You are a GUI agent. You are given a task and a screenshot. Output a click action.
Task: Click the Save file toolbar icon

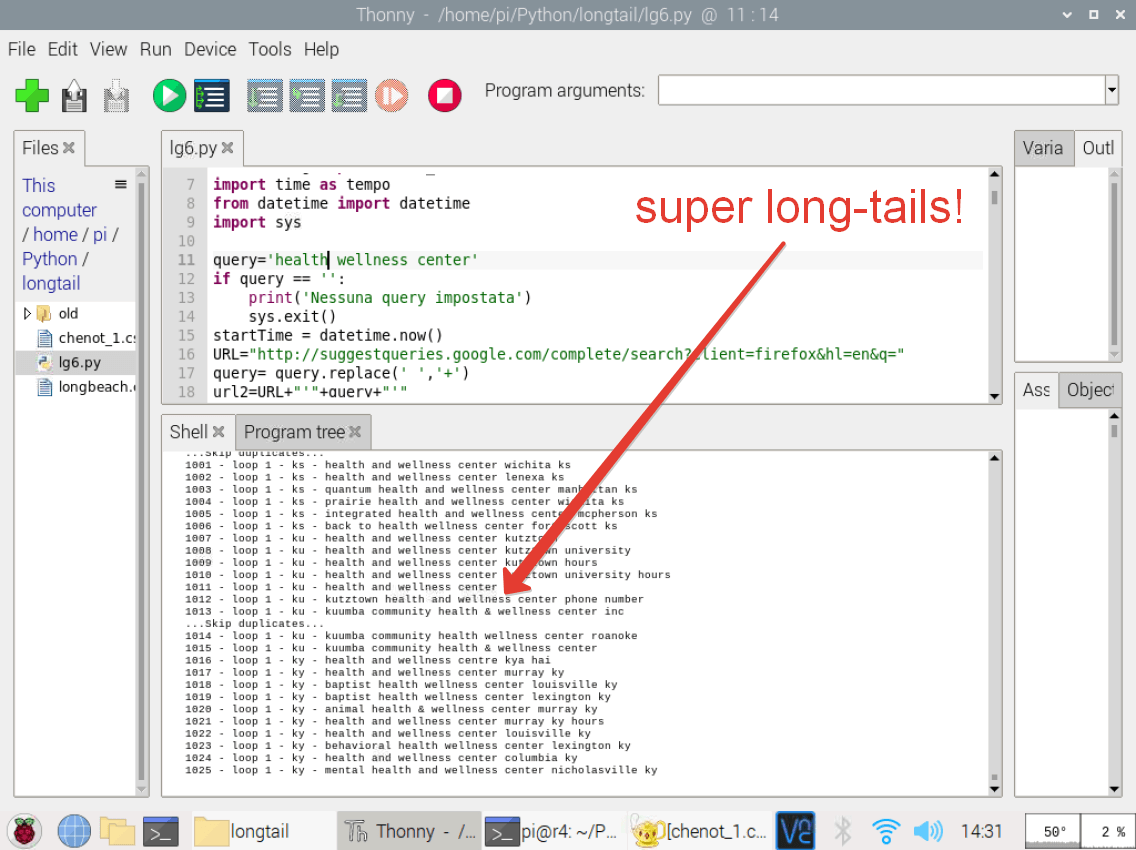click(117, 96)
